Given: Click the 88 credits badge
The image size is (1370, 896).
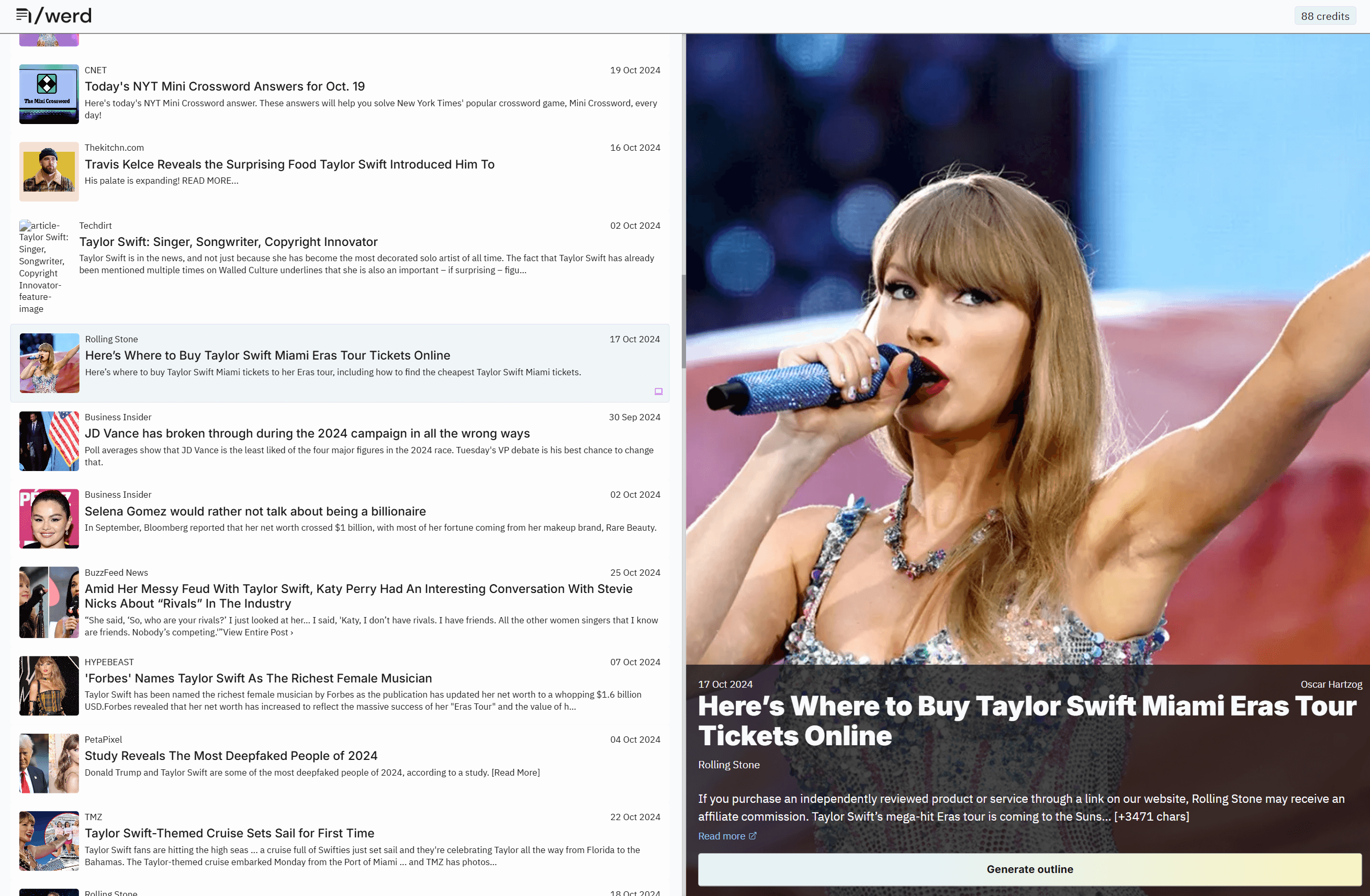Looking at the screenshot, I should 1324,16.
